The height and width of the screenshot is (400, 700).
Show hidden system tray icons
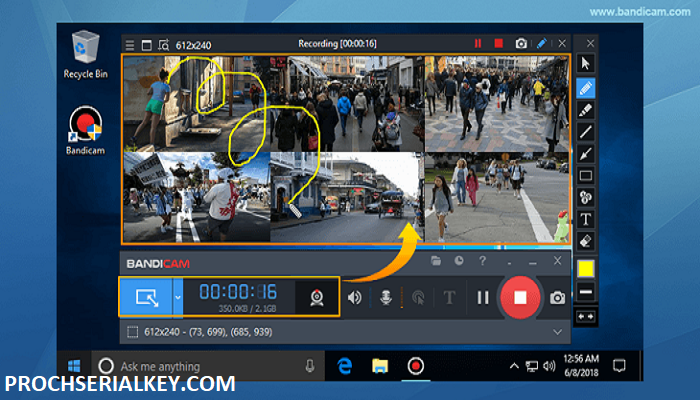[514, 366]
